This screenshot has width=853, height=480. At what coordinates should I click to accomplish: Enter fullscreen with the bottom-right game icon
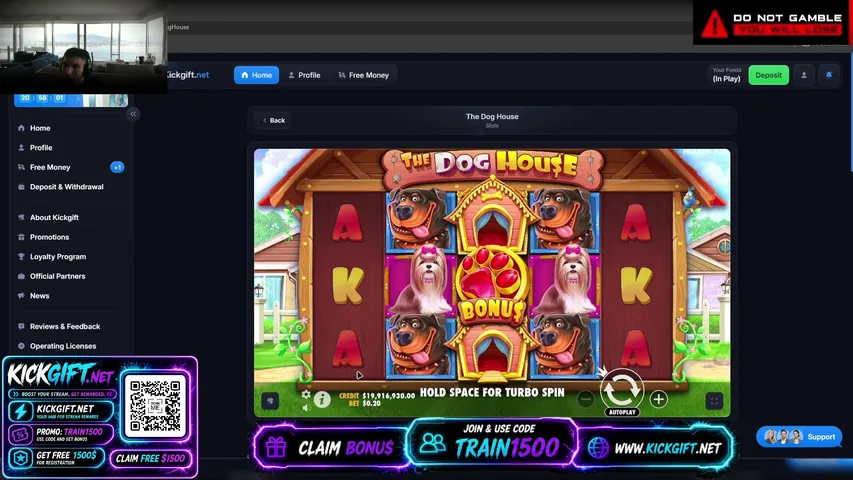point(714,401)
